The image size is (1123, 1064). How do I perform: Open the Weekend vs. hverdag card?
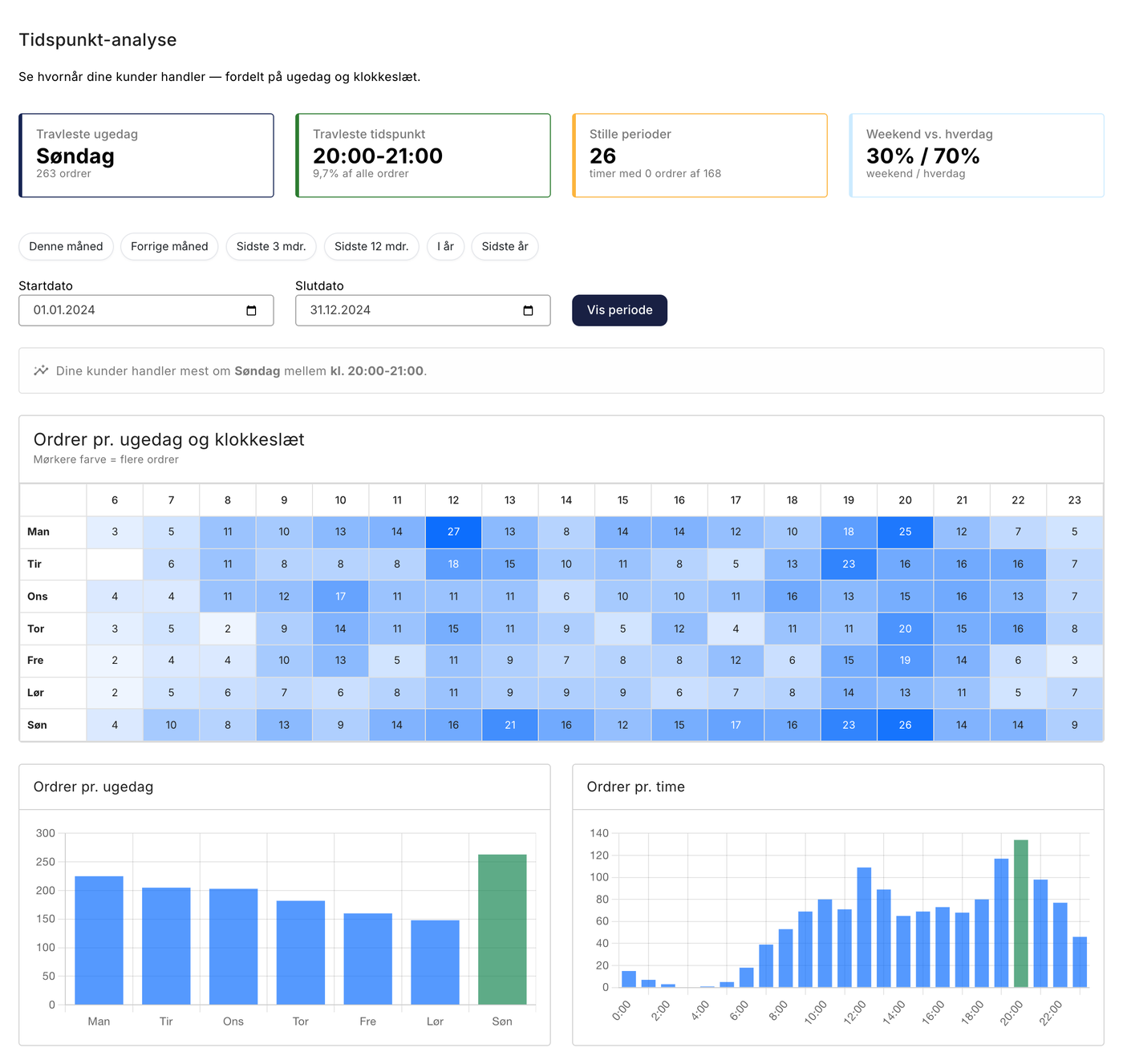(x=976, y=156)
